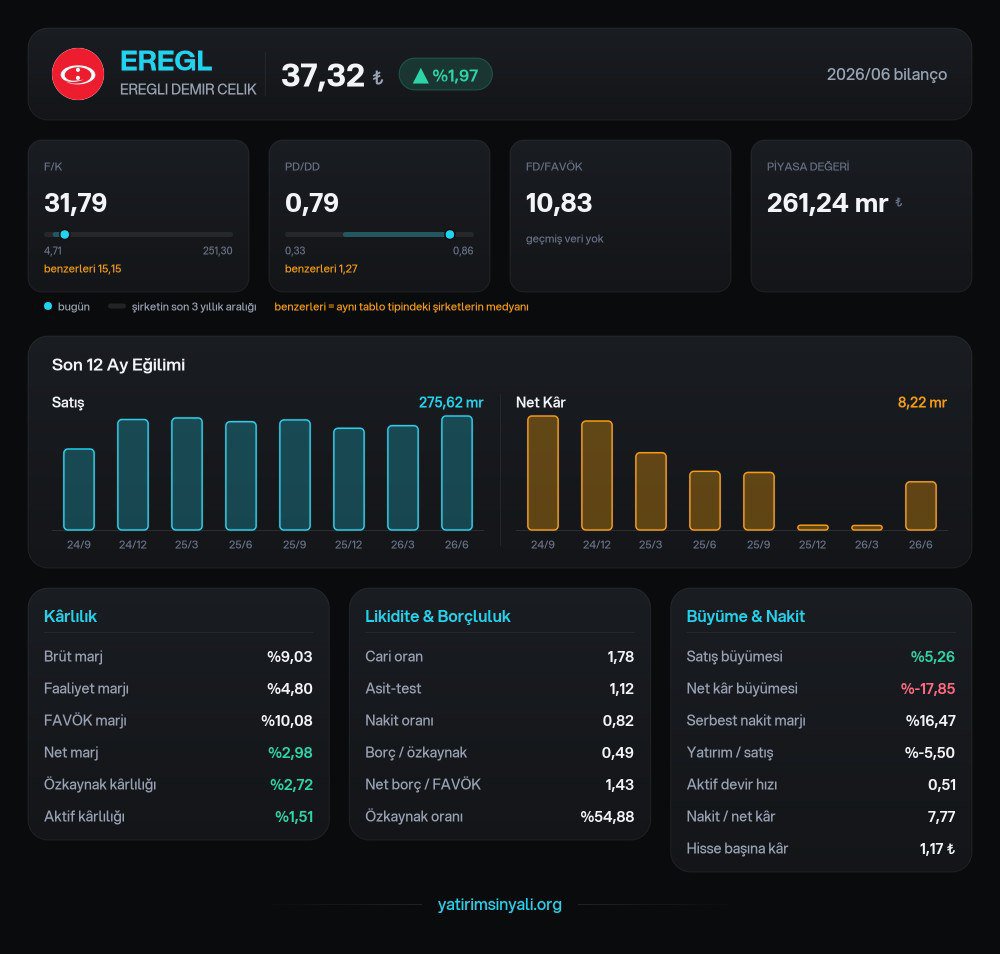Click the geçmiş veri yok note

pos(564,238)
